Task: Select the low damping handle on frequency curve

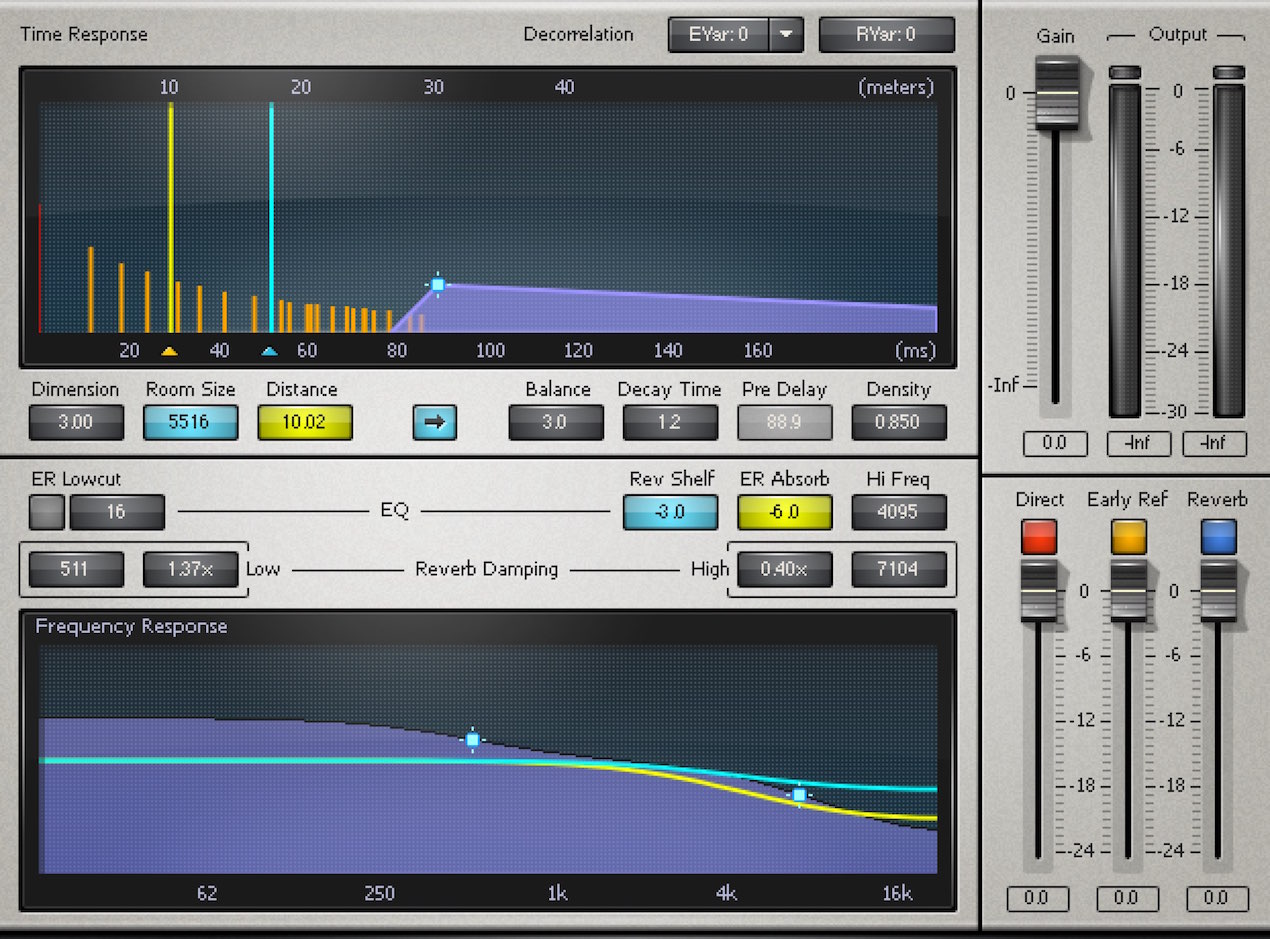Action: [473, 740]
